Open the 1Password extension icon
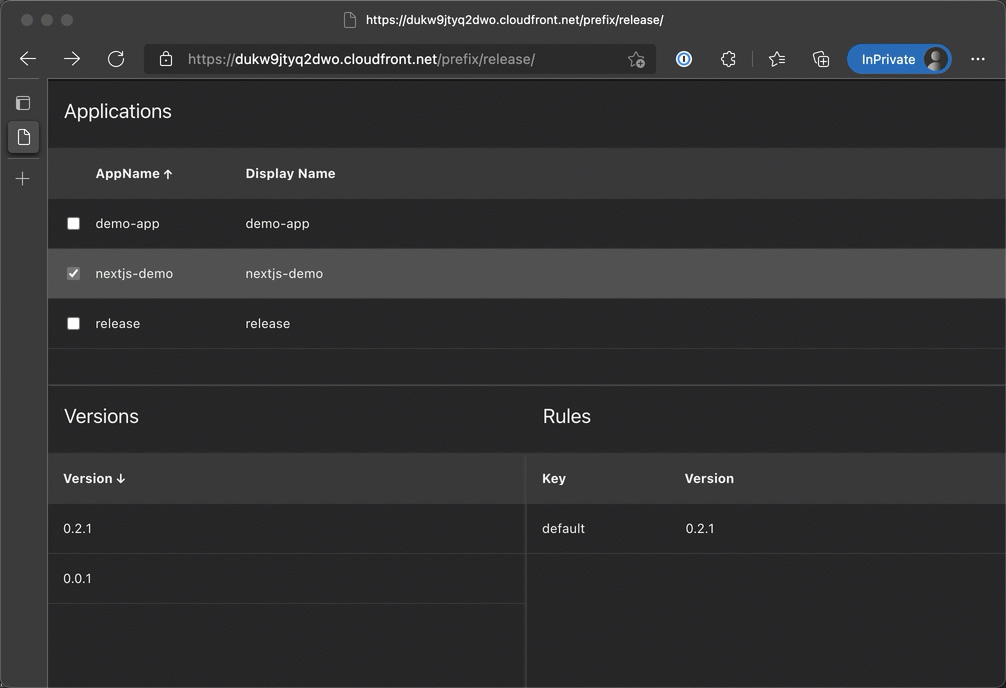This screenshot has height=688, width=1006. tap(684, 59)
